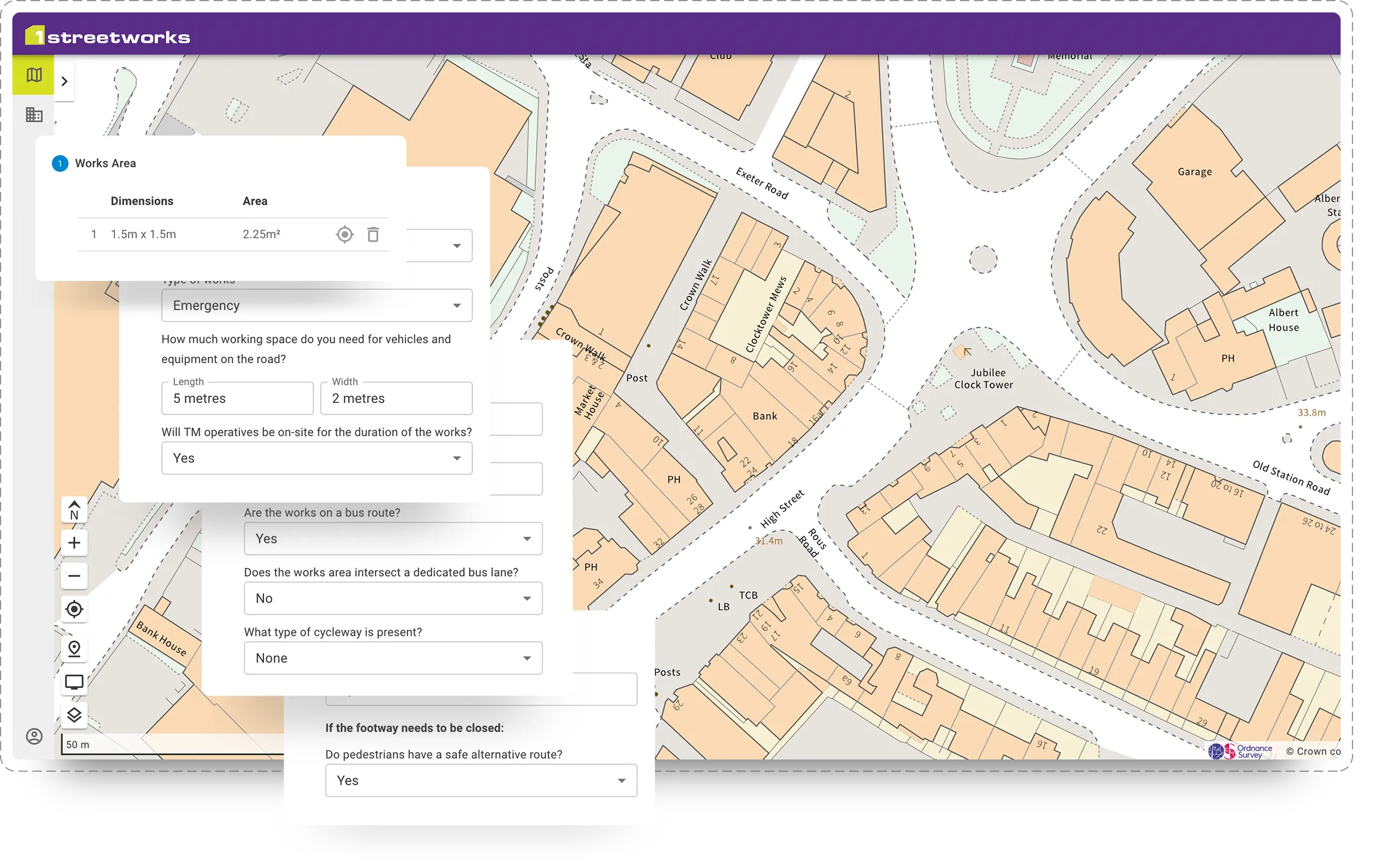Click the Garage label on map
This screenshot has width=1373, height=868.
1195,172
